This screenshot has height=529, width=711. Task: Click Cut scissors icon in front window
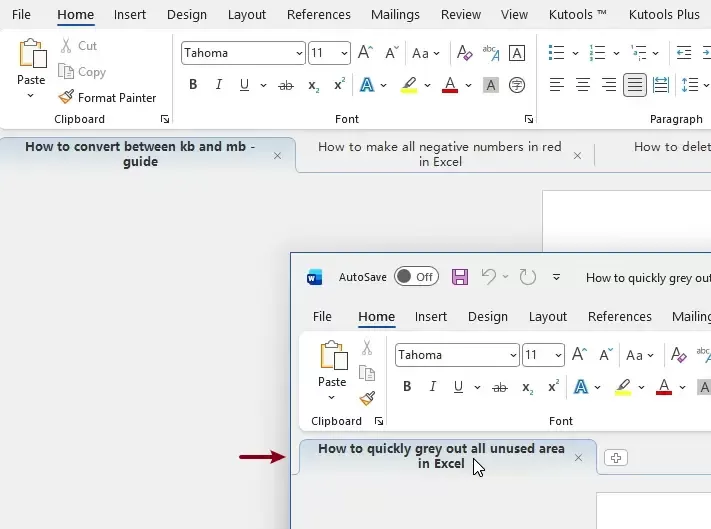[x=367, y=348]
